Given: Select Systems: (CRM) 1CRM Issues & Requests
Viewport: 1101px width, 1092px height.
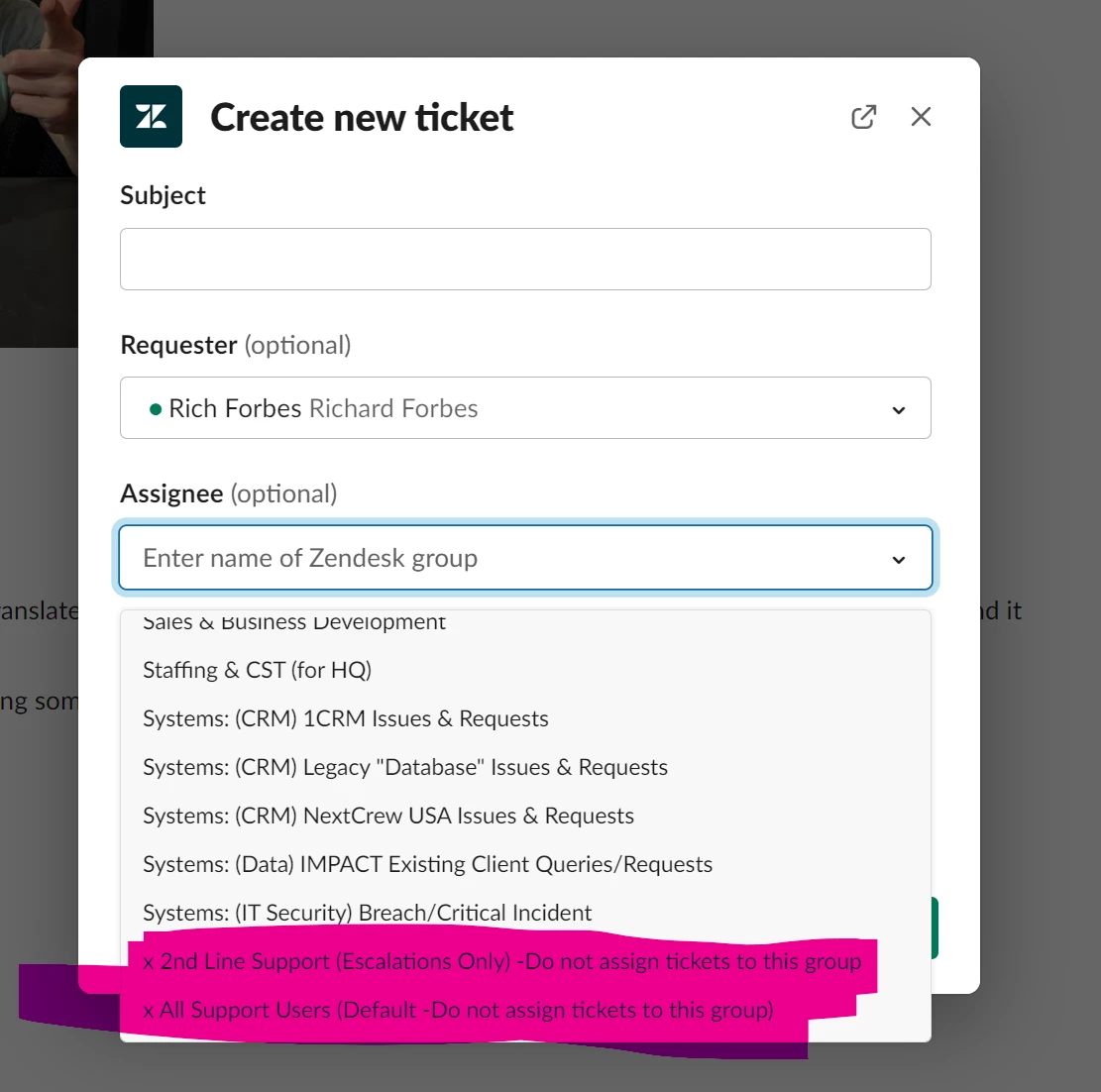Looking at the screenshot, I should point(525,718).
